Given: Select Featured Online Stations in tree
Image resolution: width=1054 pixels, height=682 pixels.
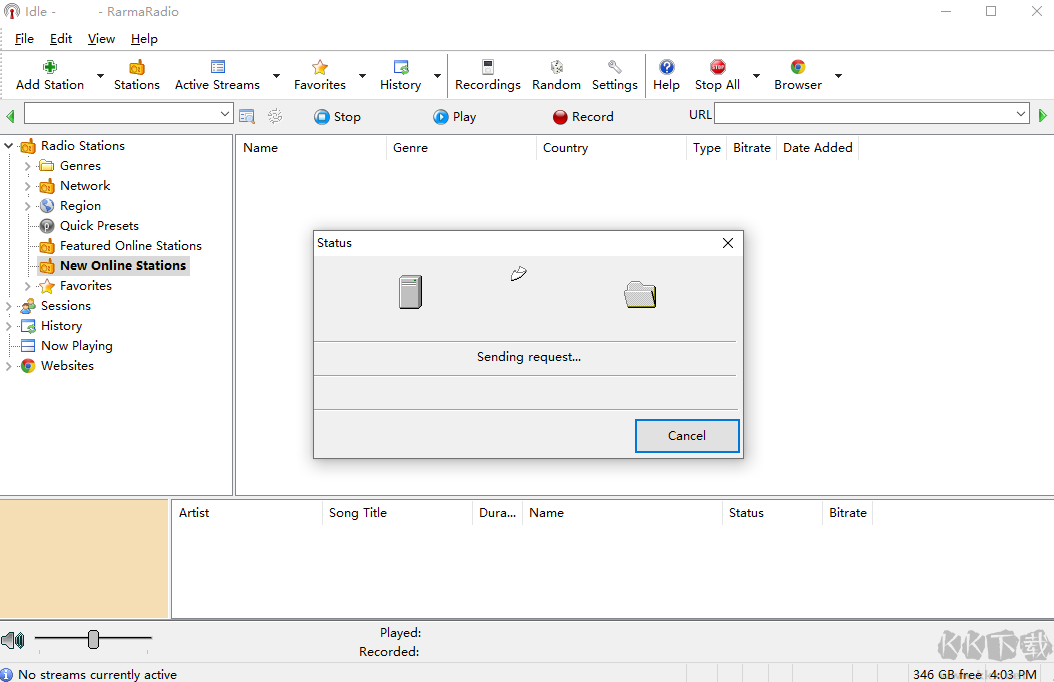Looking at the screenshot, I should (x=130, y=246).
